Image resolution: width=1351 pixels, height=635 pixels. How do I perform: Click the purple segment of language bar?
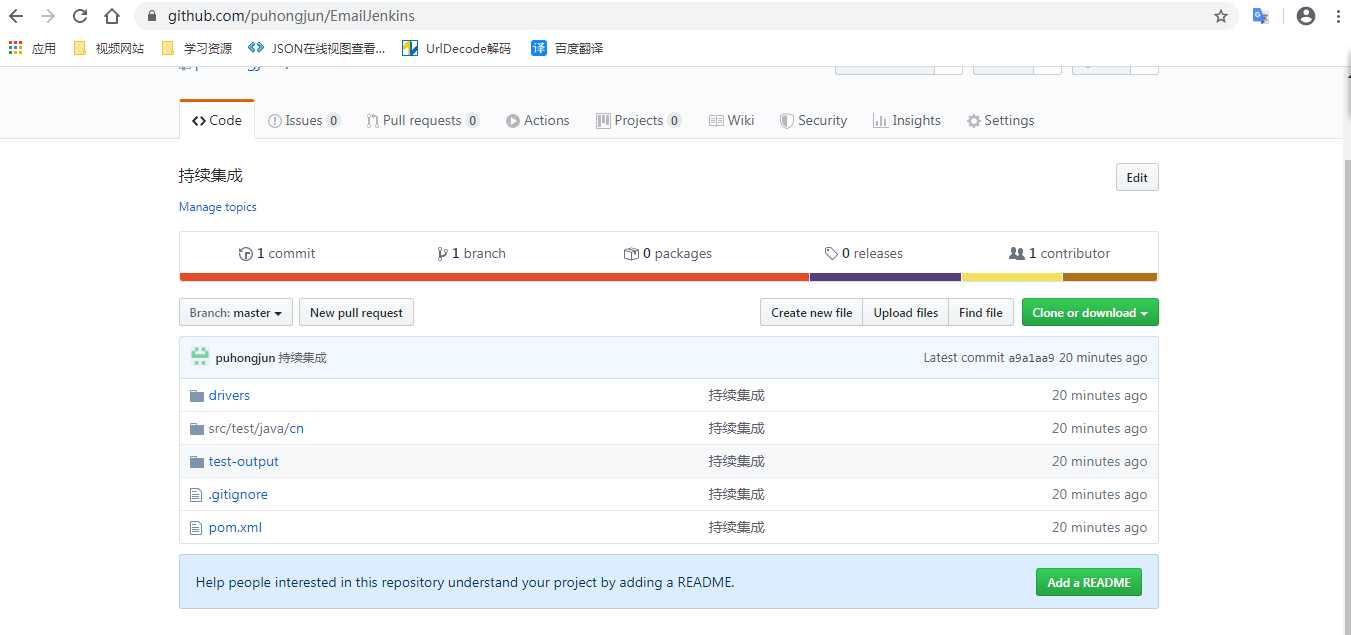tap(885, 277)
